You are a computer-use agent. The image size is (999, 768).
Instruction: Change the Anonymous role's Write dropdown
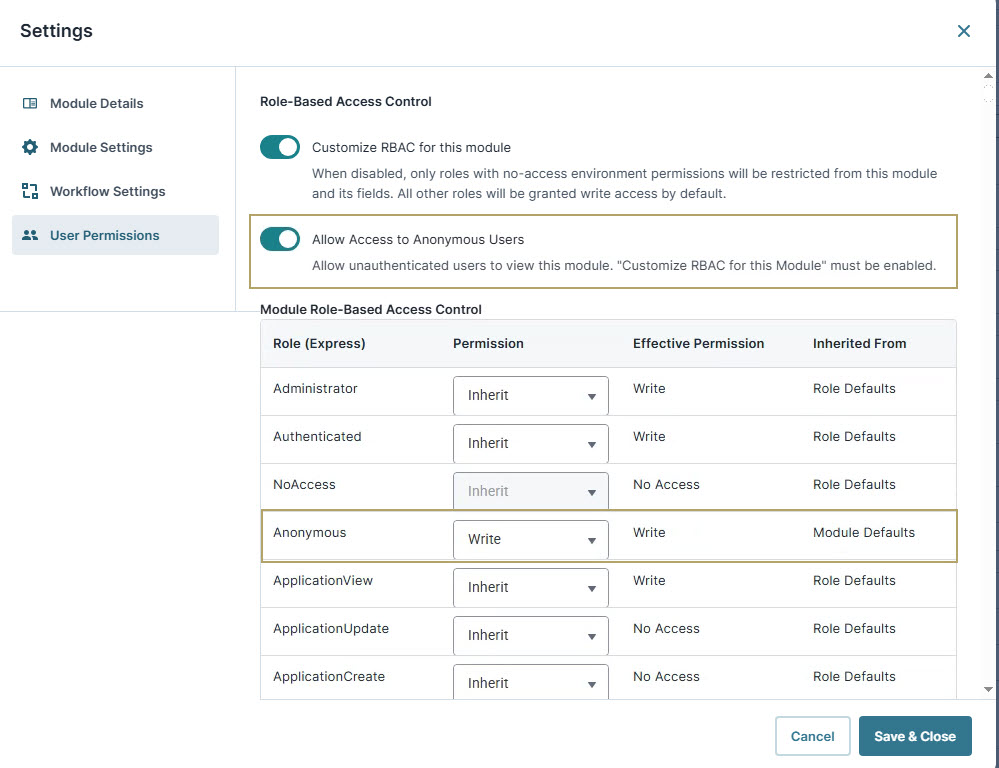(x=530, y=539)
